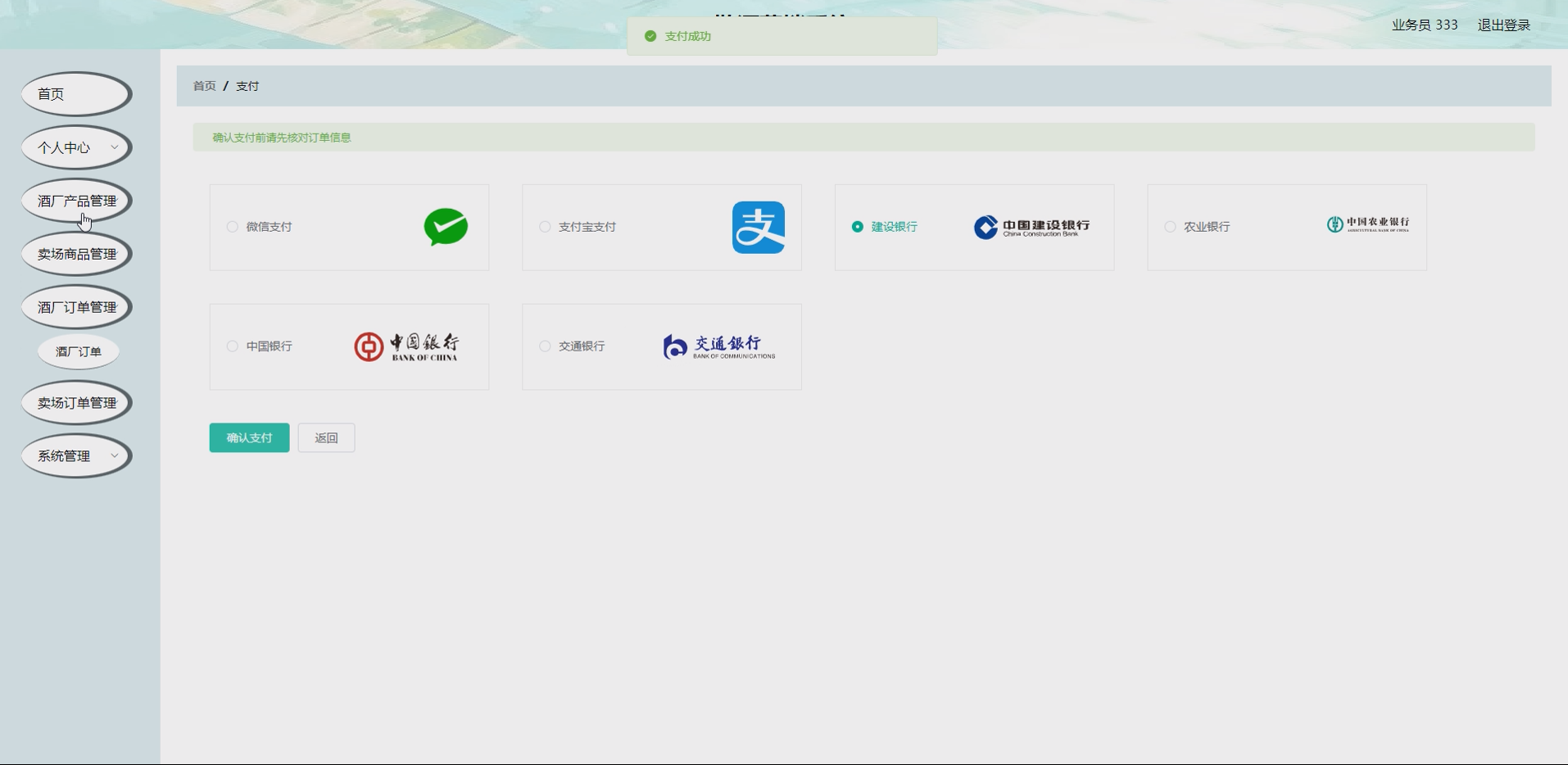
Task: Click the 支付 breadcrumb text
Action: pos(247,86)
